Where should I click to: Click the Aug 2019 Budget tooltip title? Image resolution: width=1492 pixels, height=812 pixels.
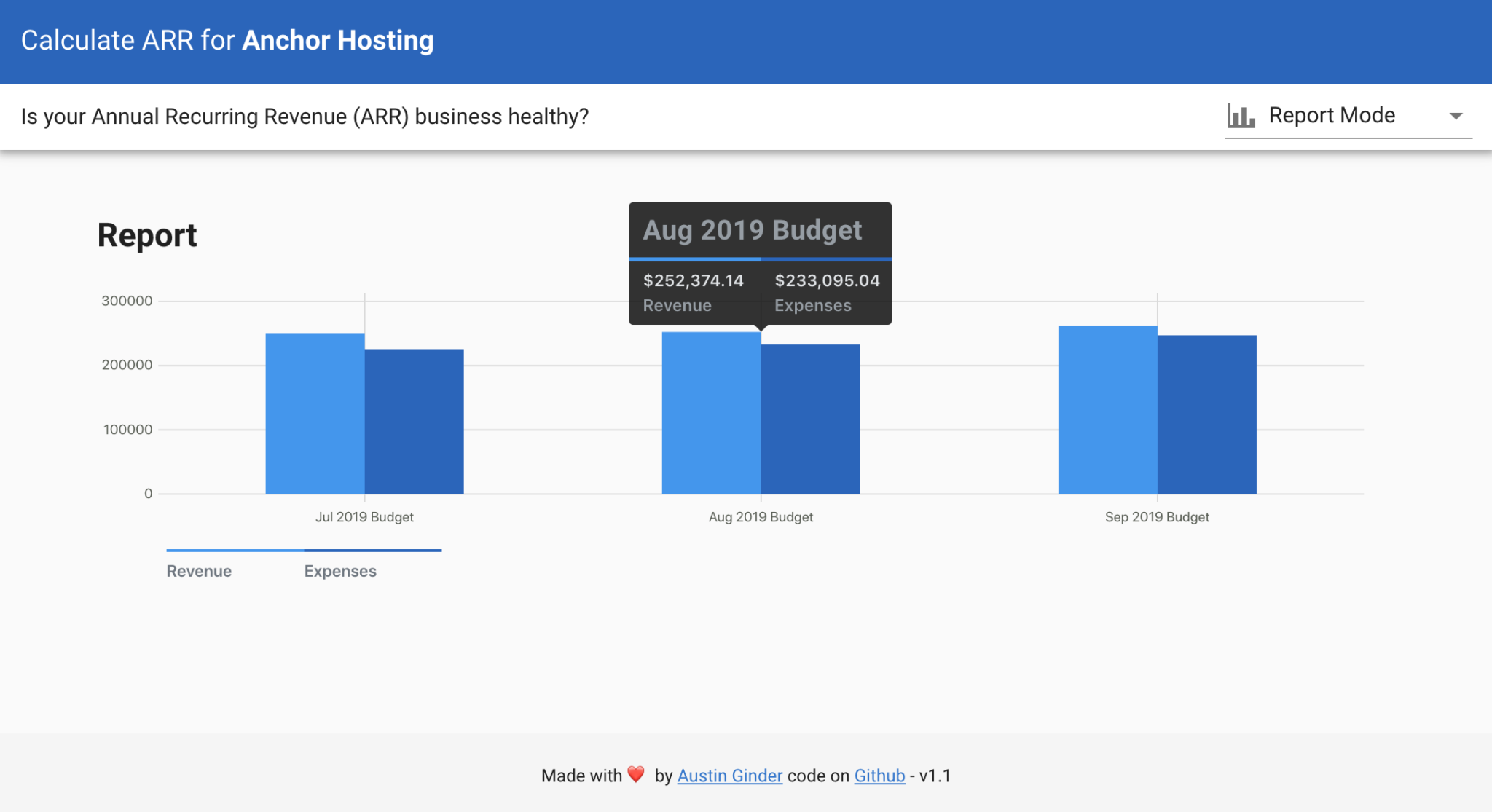pyautogui.click(x=752, y=230)
